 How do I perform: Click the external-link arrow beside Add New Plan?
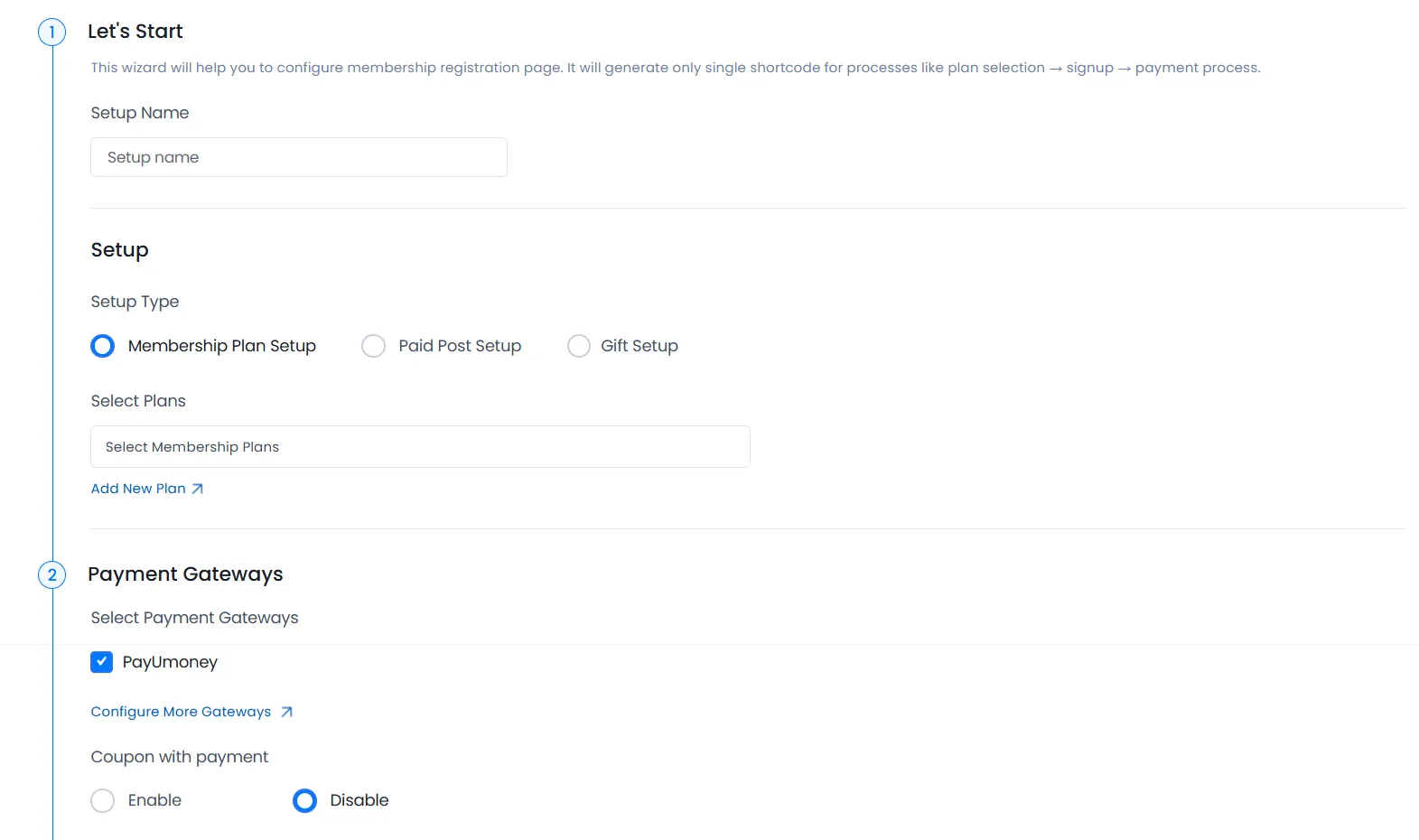click(197, 488)
